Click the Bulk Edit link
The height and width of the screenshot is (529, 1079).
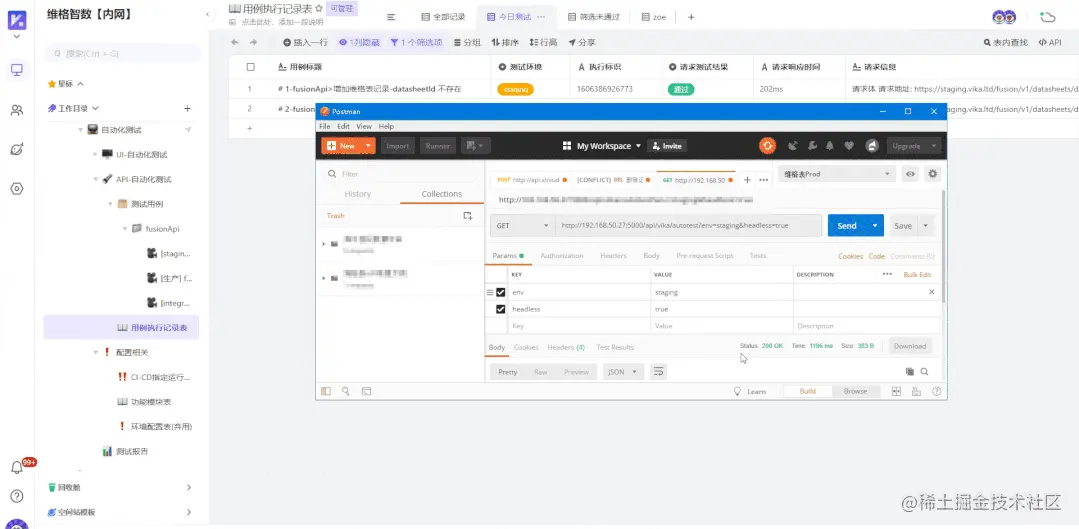tap(917, 274)
